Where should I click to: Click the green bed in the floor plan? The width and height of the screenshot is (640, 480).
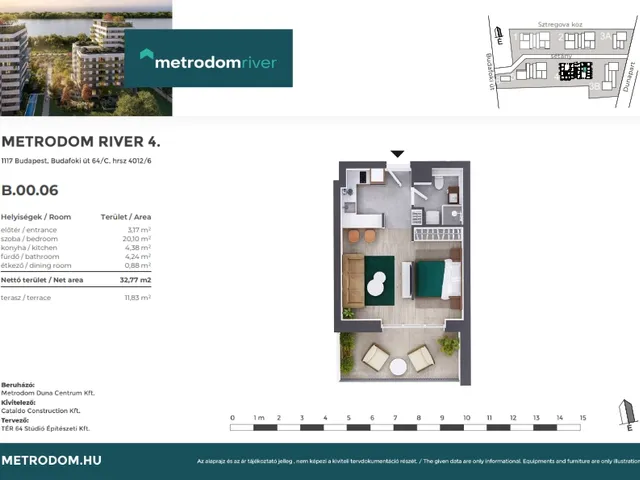coord(438,279)
